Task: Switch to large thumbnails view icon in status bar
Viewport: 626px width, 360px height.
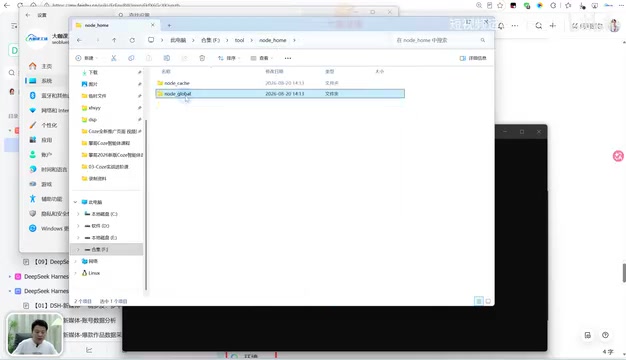Action: 488,301
